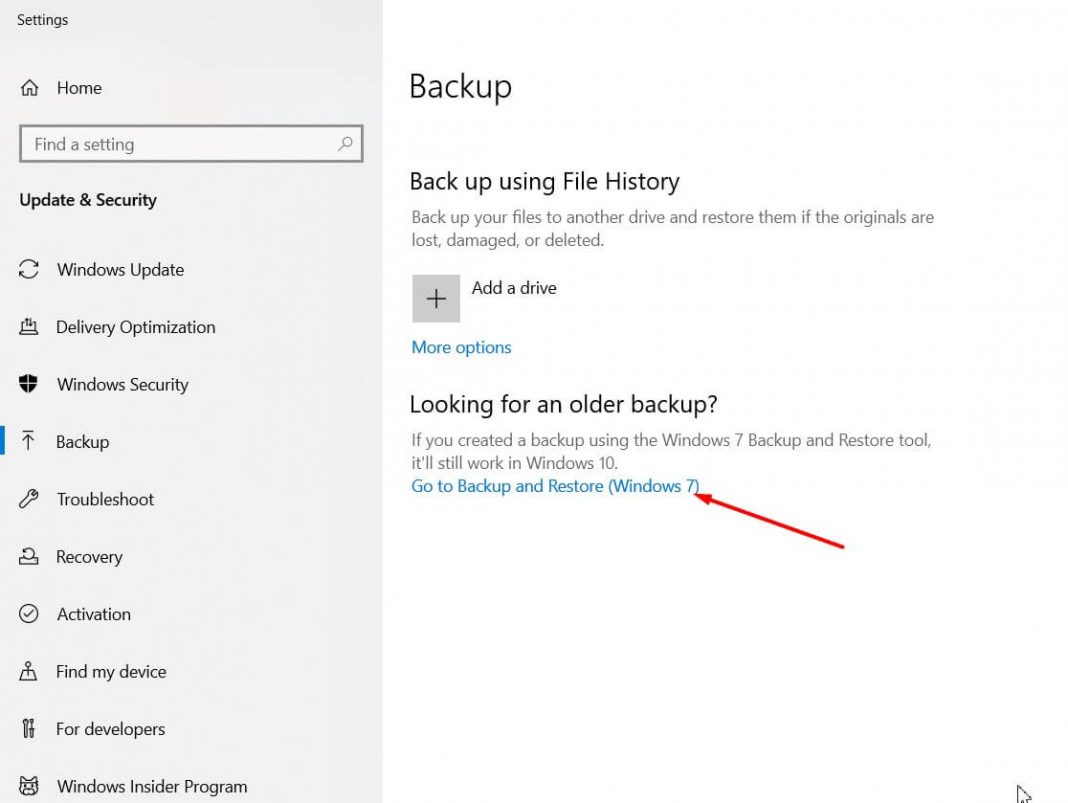Screen dimensions: 1068x803
Task: Click the Backup upward arrow icon
Action: 28,441
